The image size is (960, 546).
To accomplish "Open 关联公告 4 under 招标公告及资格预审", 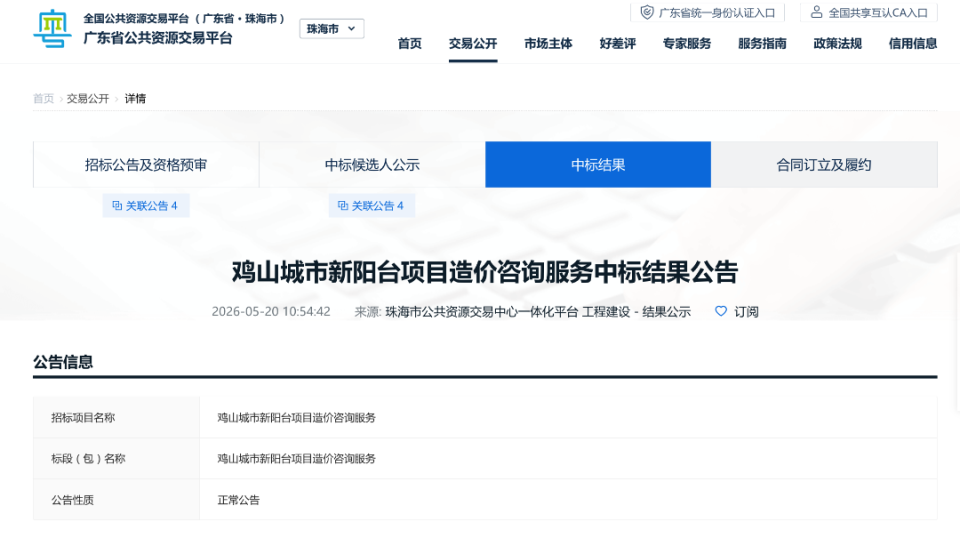I will 146,206.
